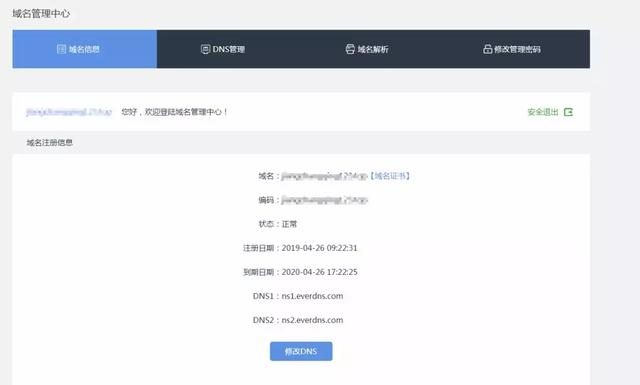Click the 域名解析 tab icon

coord(350,49)
